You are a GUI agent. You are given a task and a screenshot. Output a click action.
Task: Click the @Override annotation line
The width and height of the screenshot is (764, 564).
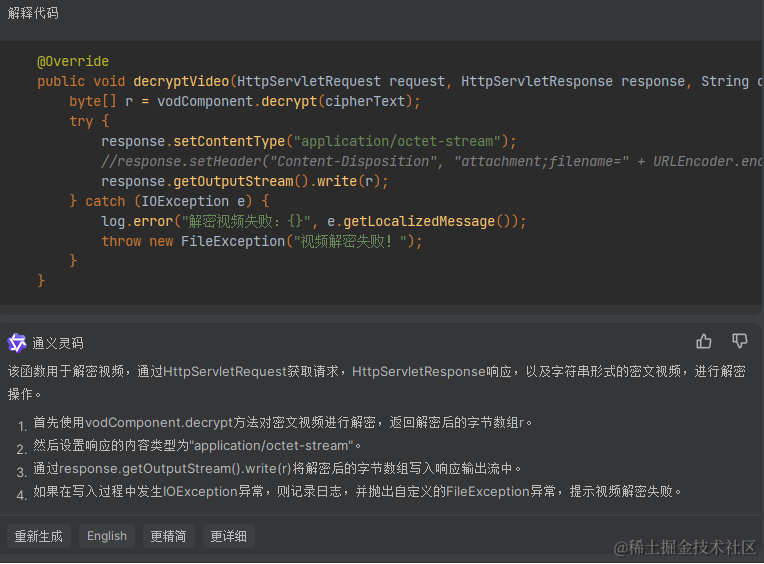coord(73,61)
